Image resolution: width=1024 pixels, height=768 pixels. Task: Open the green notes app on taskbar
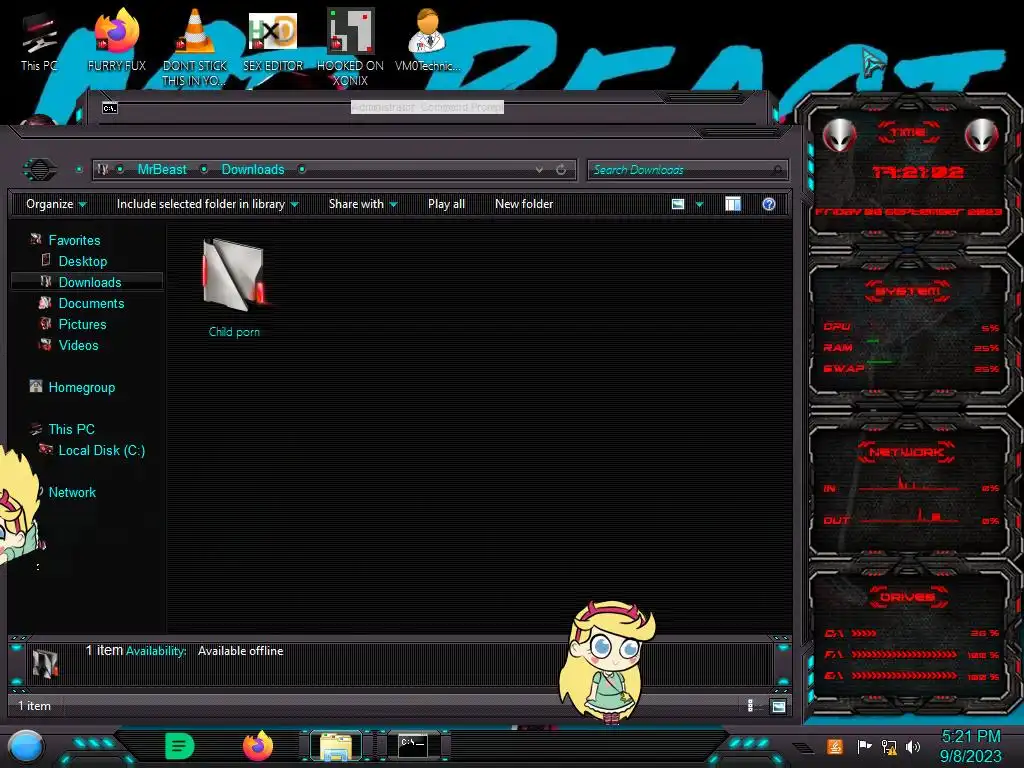tap(180, 746)
